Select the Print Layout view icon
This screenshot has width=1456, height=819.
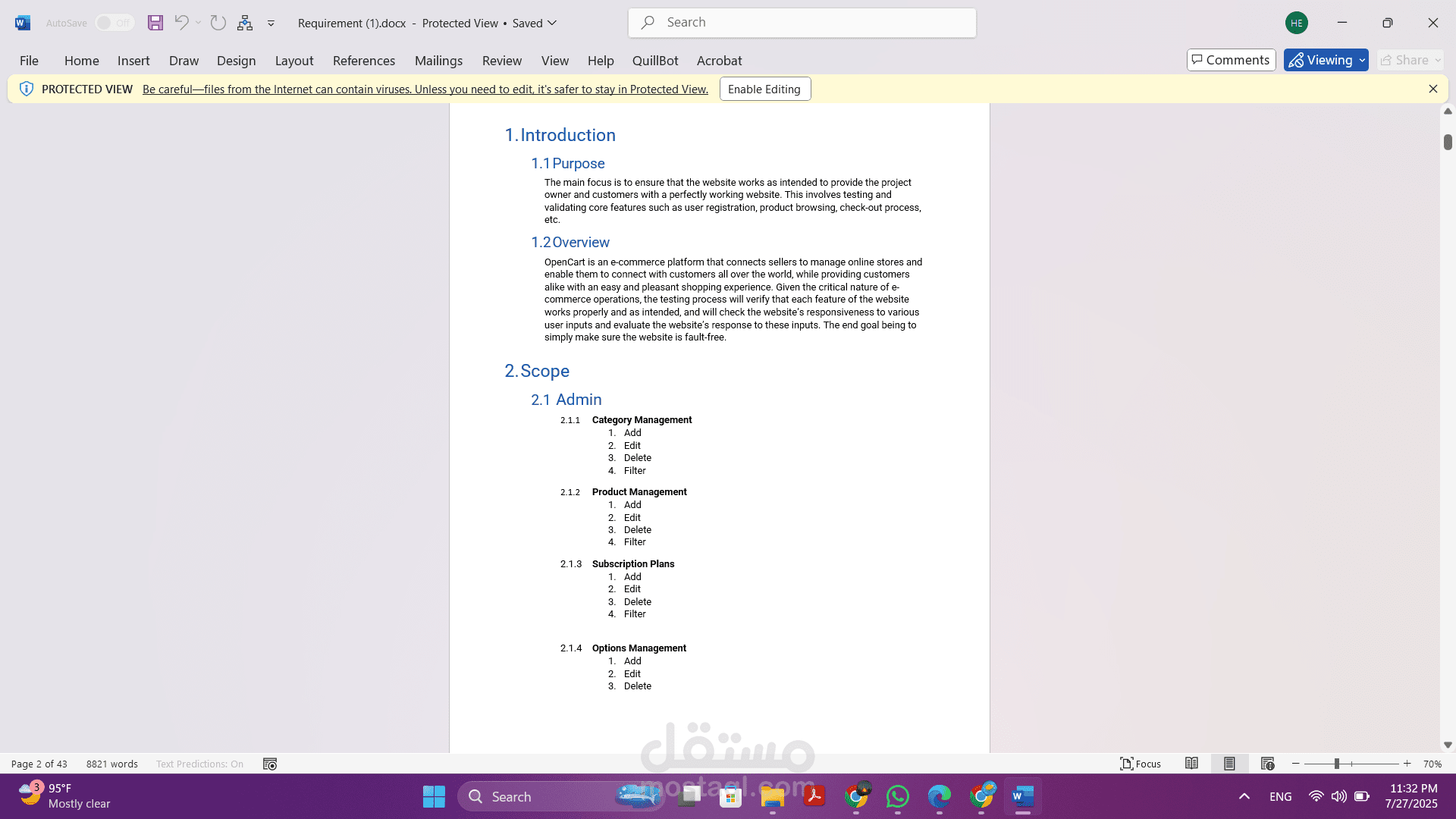click(1229, 764)
